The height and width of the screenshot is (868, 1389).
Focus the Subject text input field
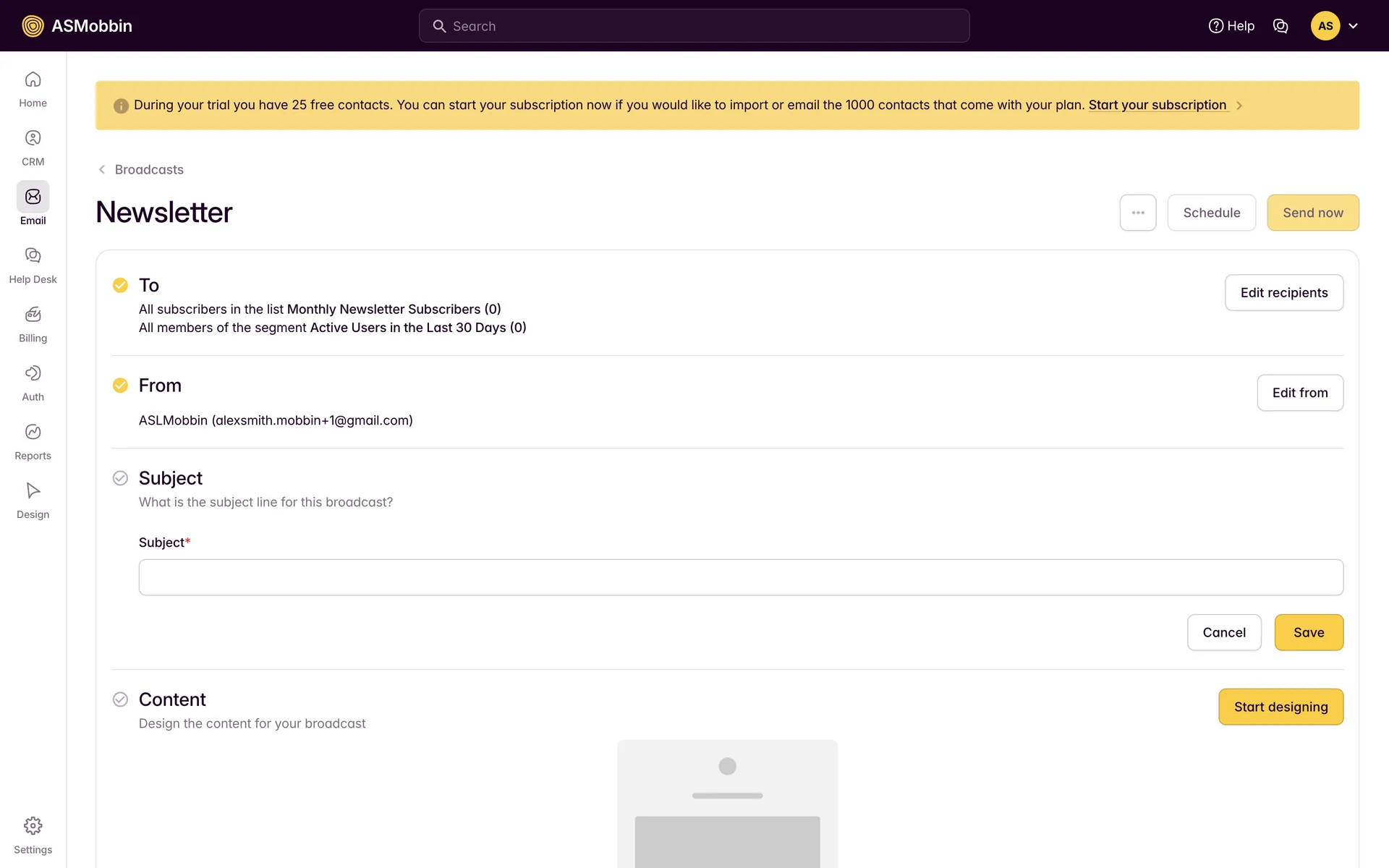pos(741,577)
